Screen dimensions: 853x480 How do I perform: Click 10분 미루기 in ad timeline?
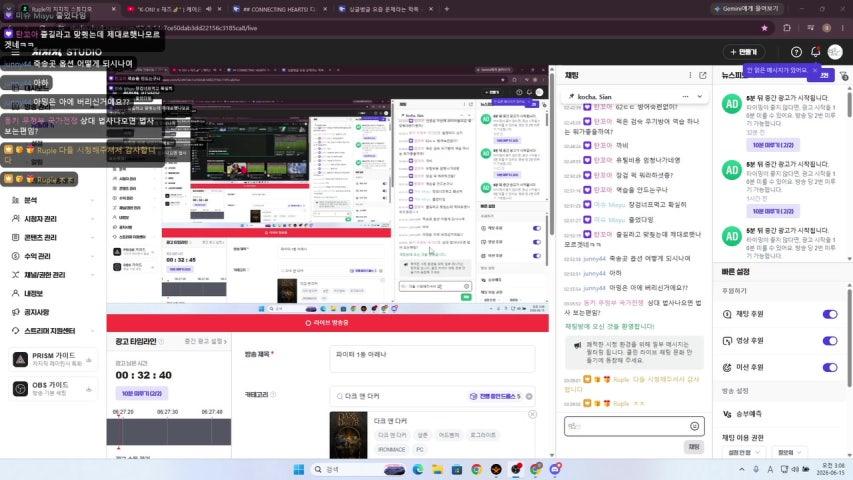[141, 393]
